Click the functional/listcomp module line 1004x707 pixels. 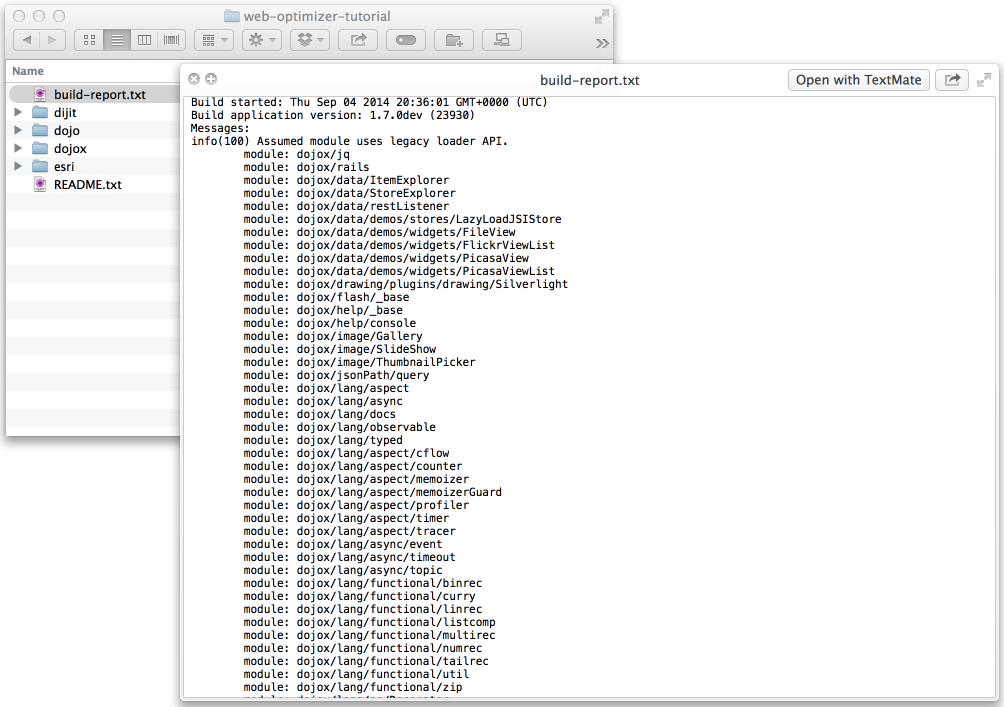[369, 622]
